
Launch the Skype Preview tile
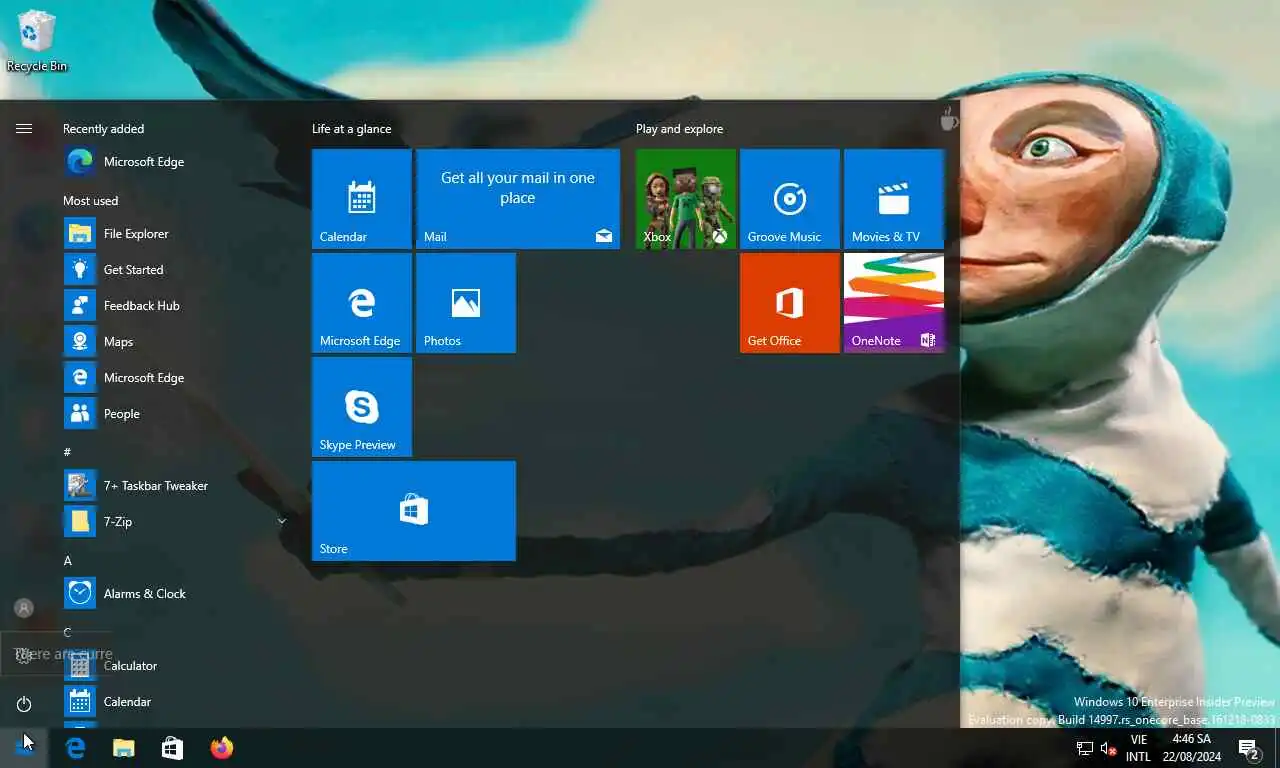tap(362, 407)
